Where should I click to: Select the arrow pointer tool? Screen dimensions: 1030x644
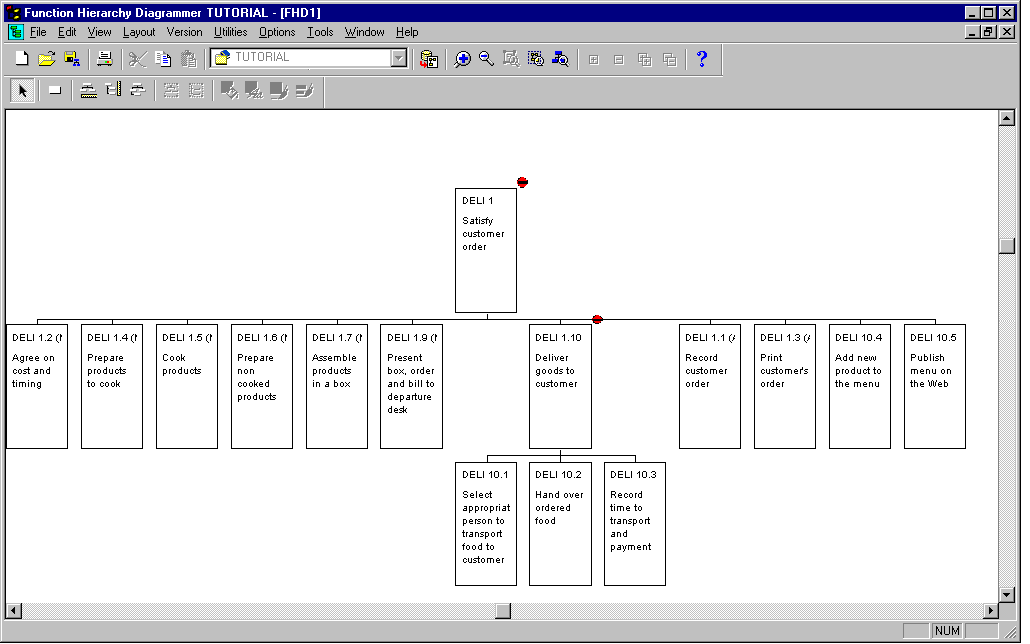tap(23, 91)
